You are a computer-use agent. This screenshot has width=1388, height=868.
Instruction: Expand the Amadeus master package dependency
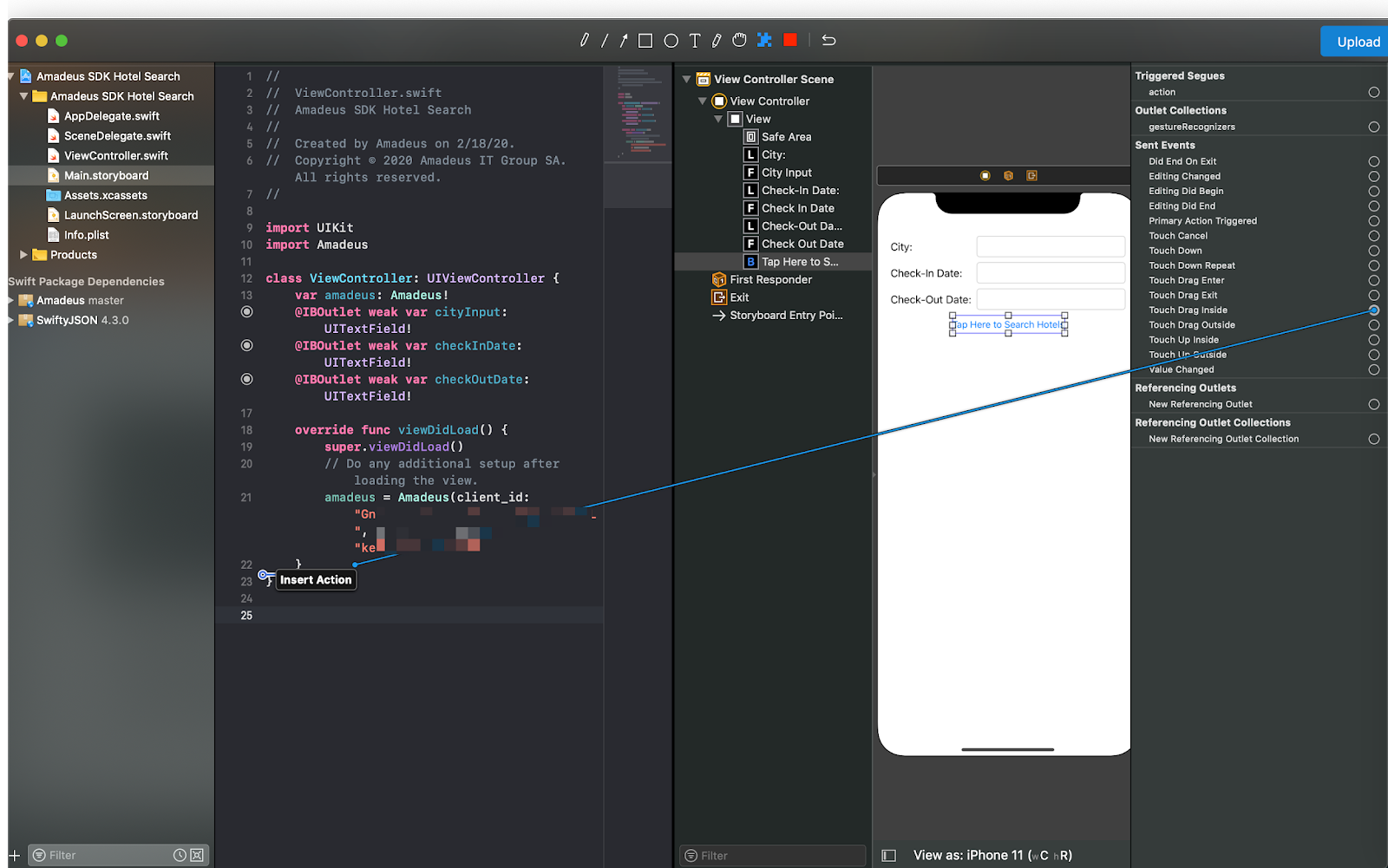coord(11,300)
